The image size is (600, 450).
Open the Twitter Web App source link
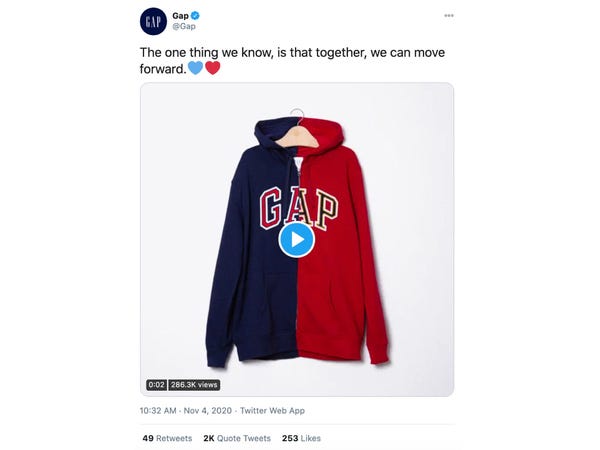(x=272, y=411)
